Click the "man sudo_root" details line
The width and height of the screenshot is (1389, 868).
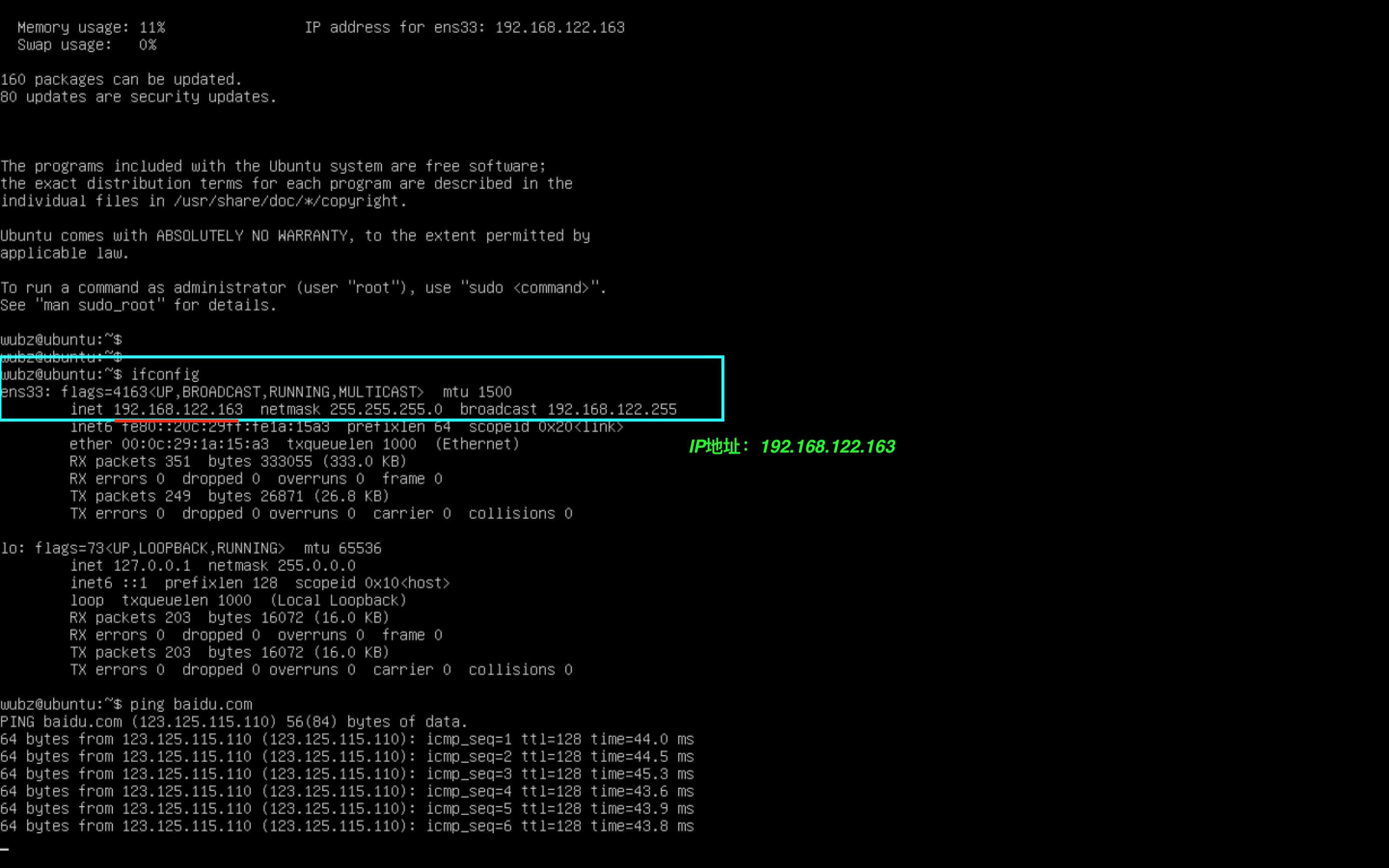pyautogui.click(x=138, y=305)
